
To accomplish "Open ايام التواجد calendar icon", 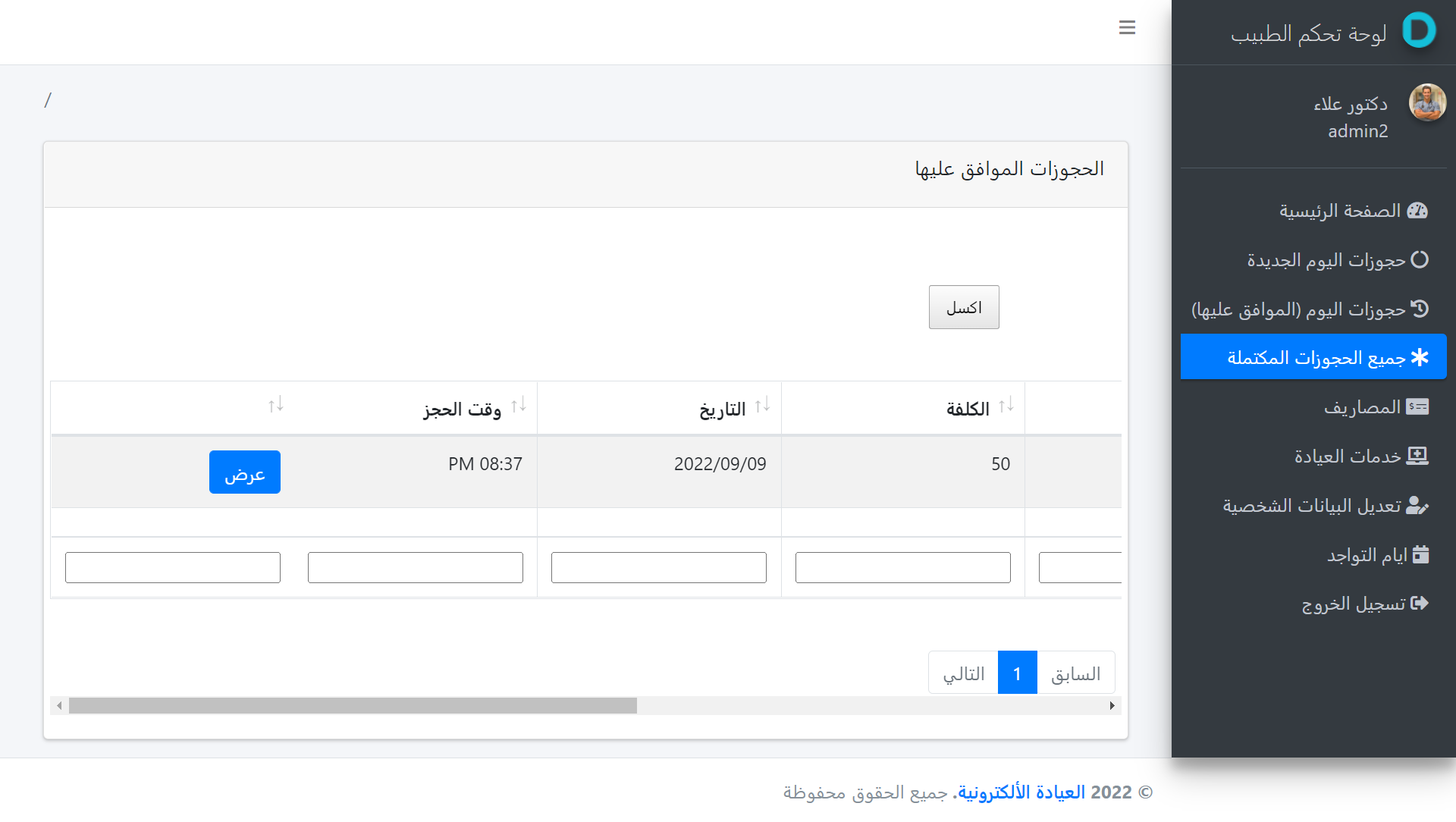I will [x=1420, y=554].
